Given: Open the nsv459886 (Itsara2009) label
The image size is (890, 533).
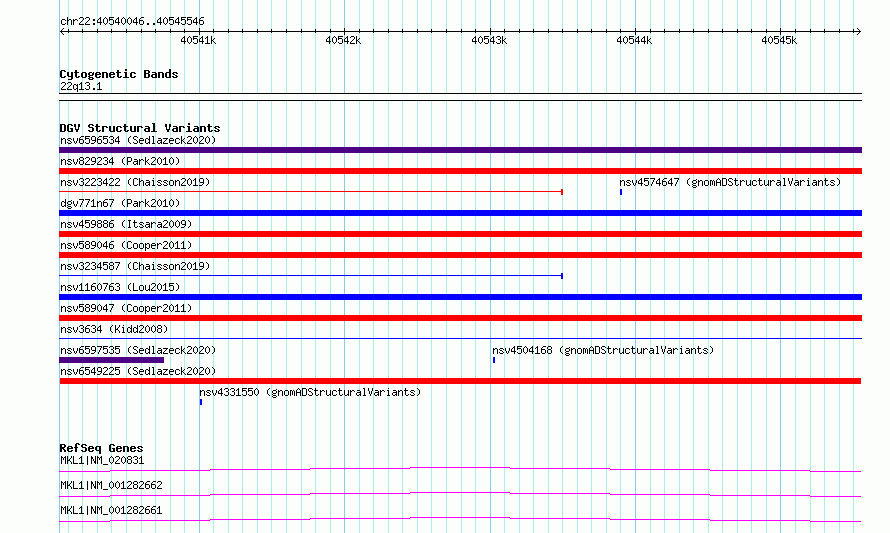Looking at the screenshot, I should point(126,224).
